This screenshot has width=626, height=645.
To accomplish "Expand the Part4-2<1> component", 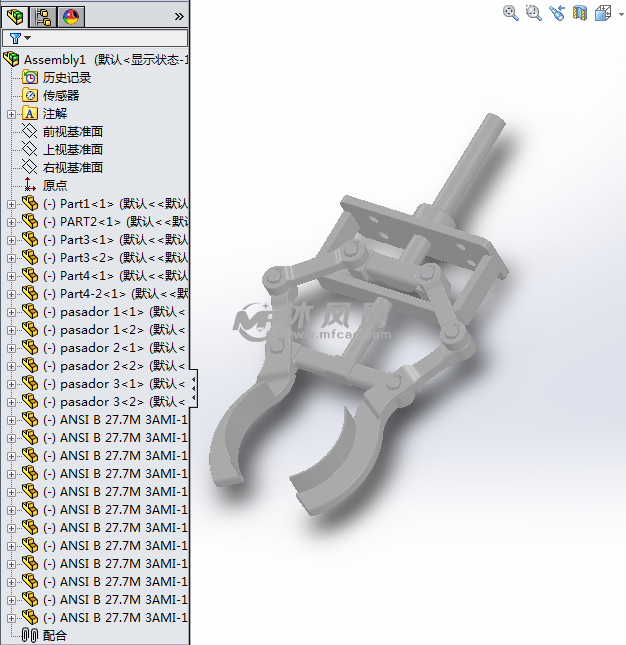I will [12, 294].
